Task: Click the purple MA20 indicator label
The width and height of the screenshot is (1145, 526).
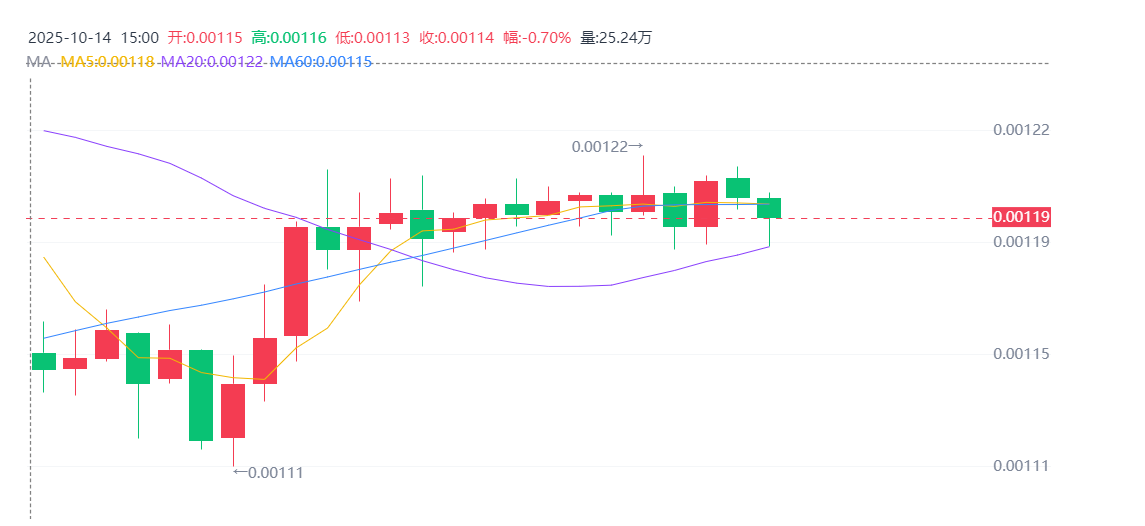Action: (211, 62)
